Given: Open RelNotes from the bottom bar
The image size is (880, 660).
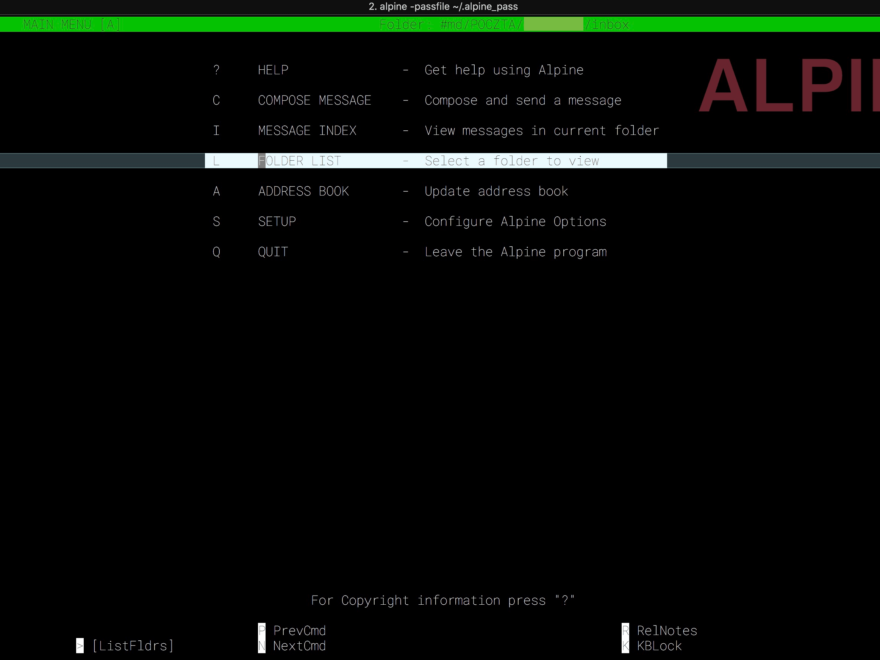Looking at the screenshot, I should click(x=667, y=631).
